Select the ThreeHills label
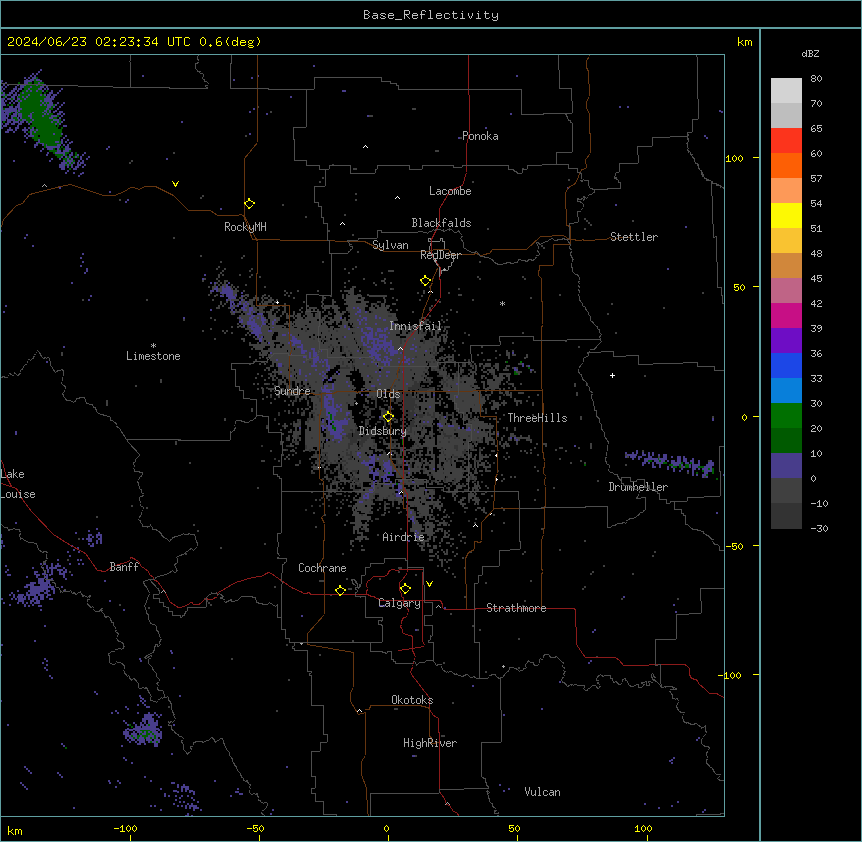This screenshot has width=862, height=842. pyautogui.click(x=537, y=418)
